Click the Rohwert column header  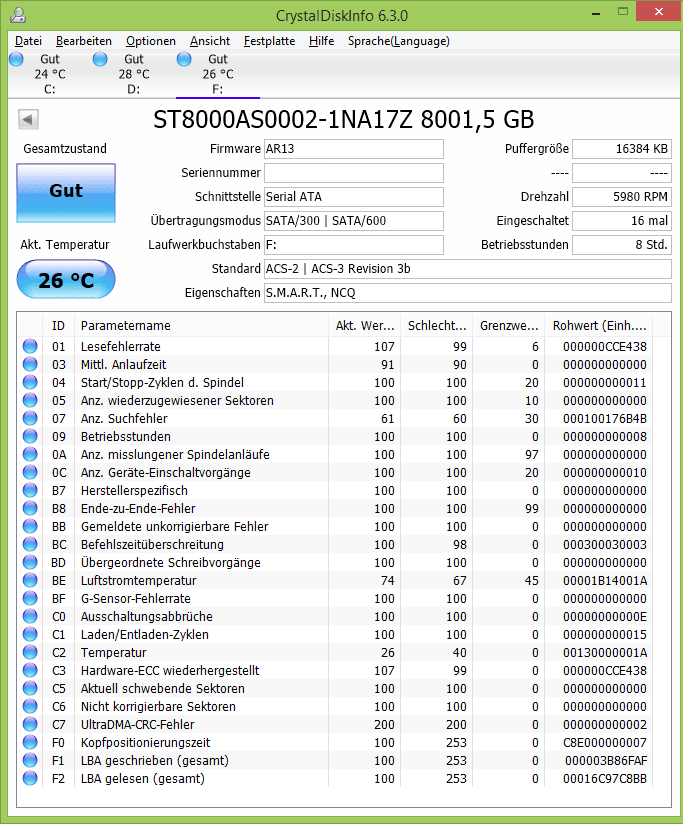pyautogui.click(x=599, y=325)
